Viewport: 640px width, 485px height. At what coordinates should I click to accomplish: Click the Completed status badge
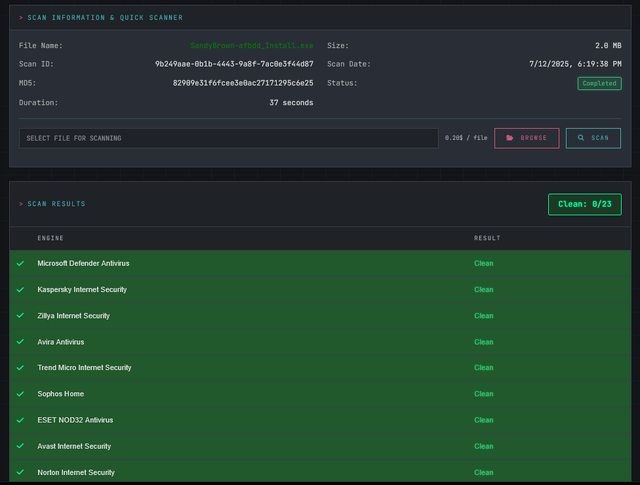[599, 83]
